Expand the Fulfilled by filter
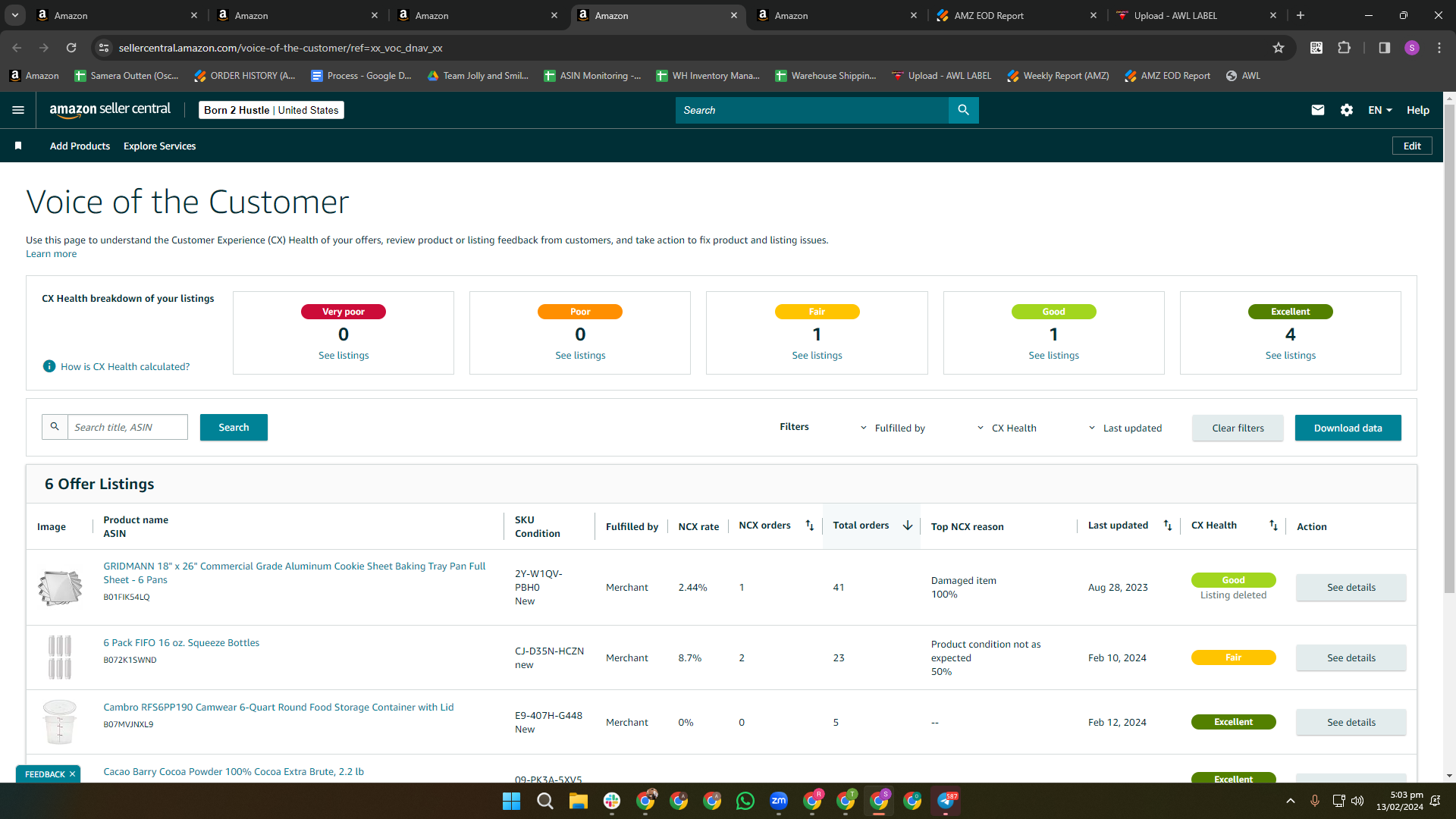The height and width of the screenshot is (819, 1456). (x=892, y=428)
